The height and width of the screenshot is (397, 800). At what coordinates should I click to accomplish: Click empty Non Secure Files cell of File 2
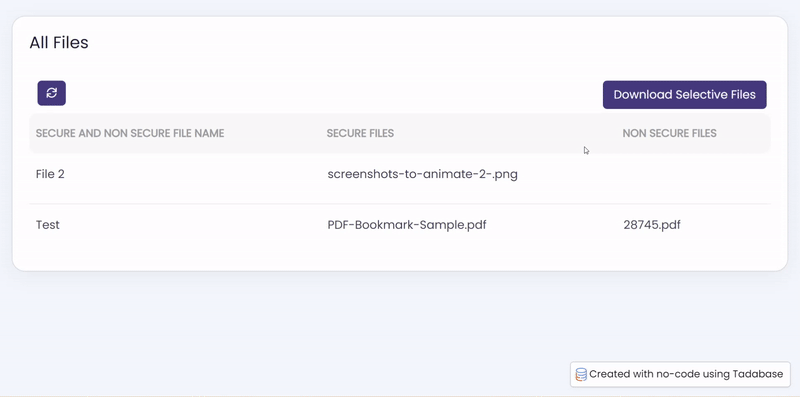coord(694,174)
